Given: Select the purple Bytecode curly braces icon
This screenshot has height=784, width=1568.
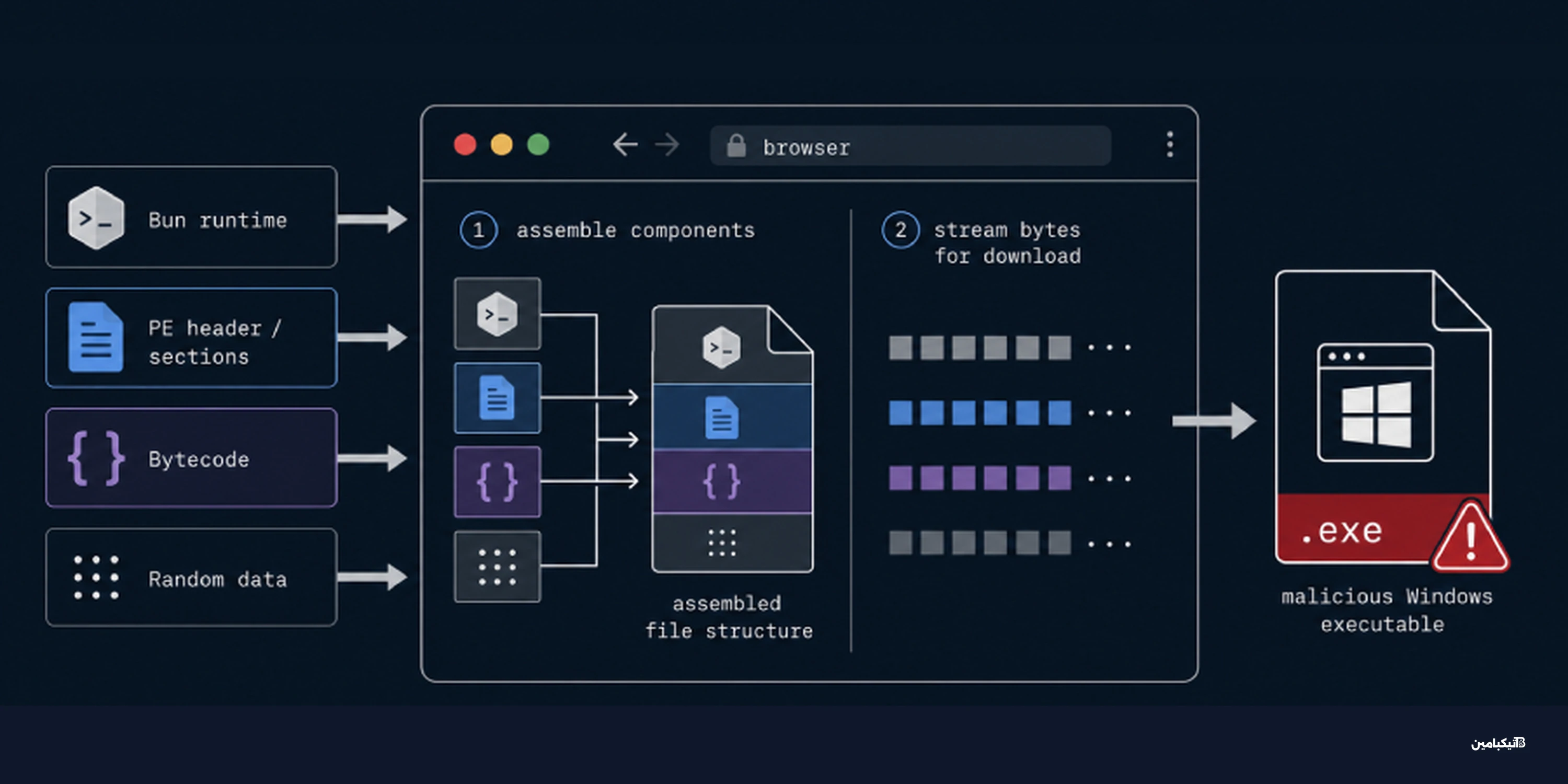Looking at the screenshot, I should (96, 458).
